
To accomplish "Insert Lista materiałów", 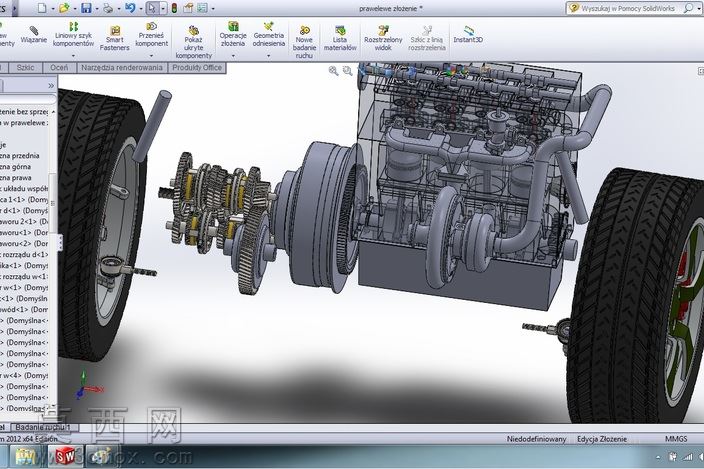I will point(340,38).
